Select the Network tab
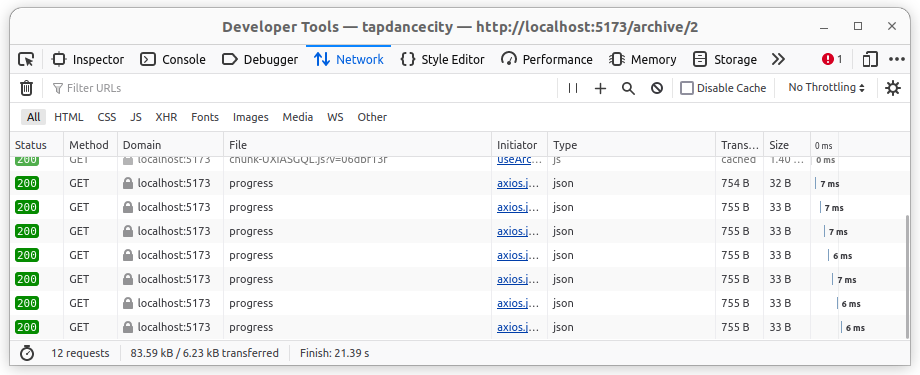The height and width of the screenshot is (375, 920). coord(349,59)
